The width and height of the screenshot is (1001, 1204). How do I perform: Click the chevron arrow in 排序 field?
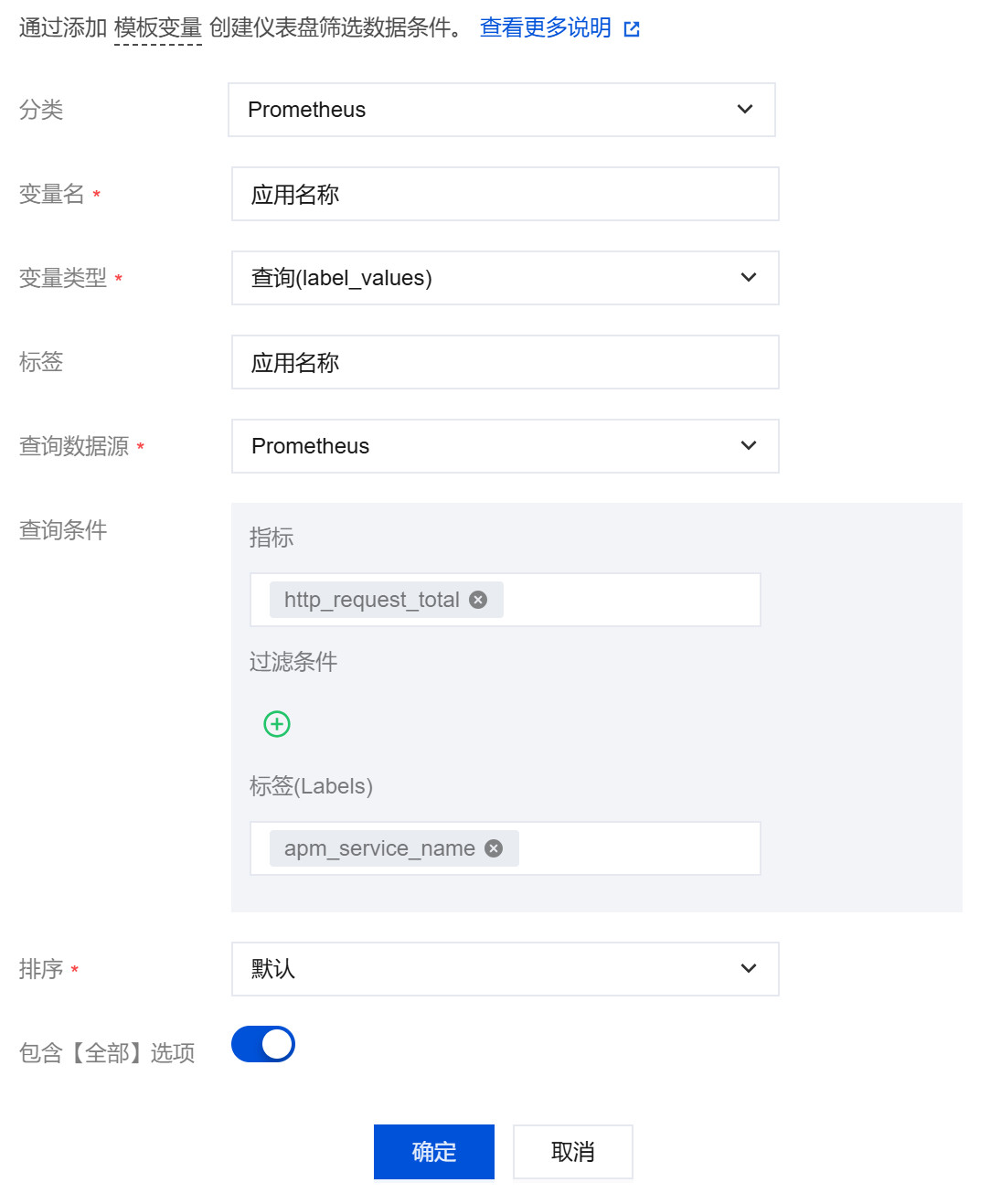coord(749,969)
